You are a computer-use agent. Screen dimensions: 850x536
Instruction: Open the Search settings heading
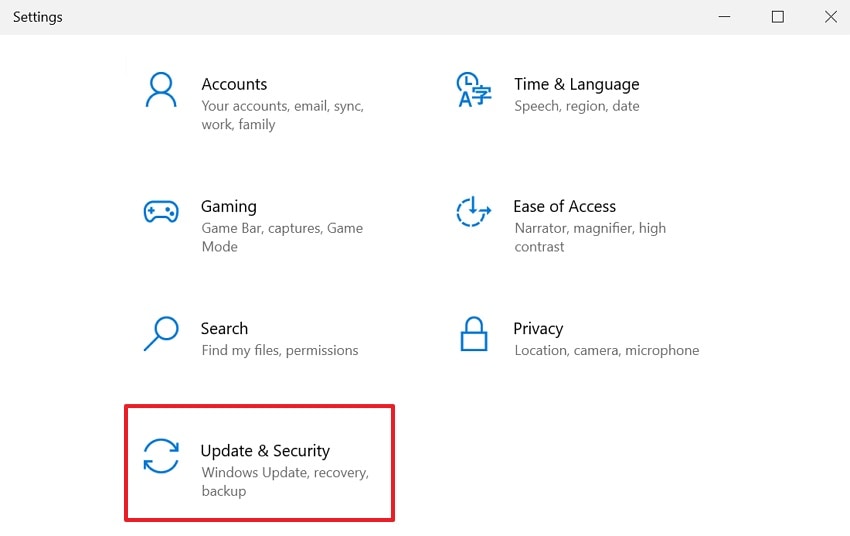pyautogui.click(x=224, y=328)
